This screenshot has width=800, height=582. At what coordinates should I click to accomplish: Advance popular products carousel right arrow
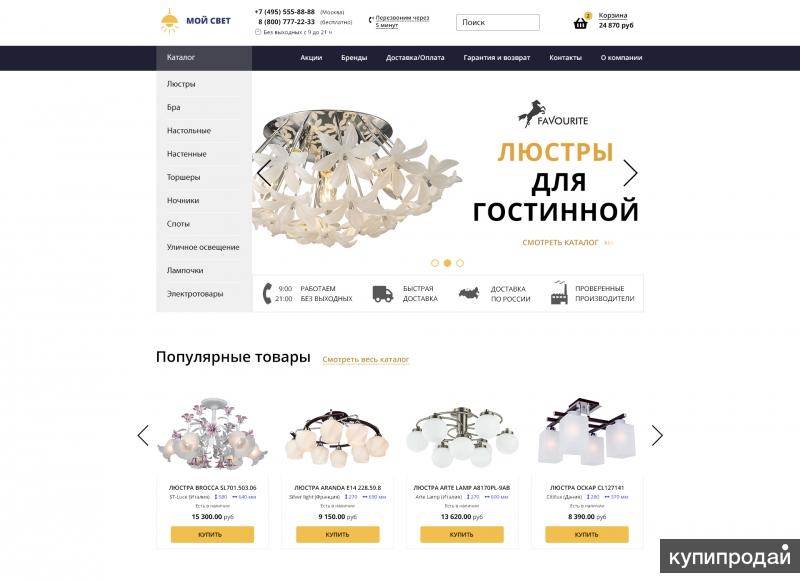[657, 436]
